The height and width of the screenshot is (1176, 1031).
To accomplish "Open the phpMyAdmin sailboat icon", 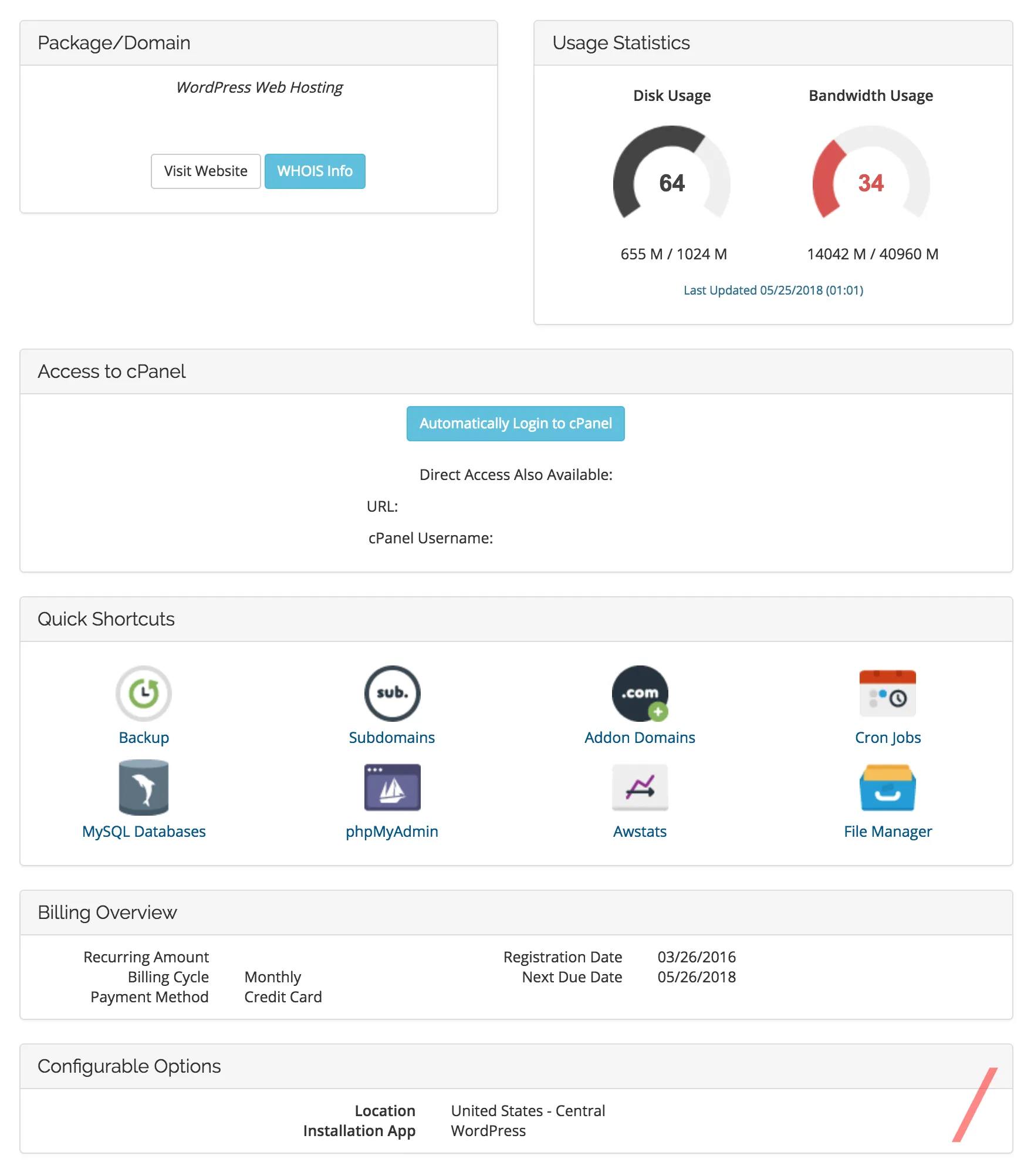I will click(x=392, y=788).
